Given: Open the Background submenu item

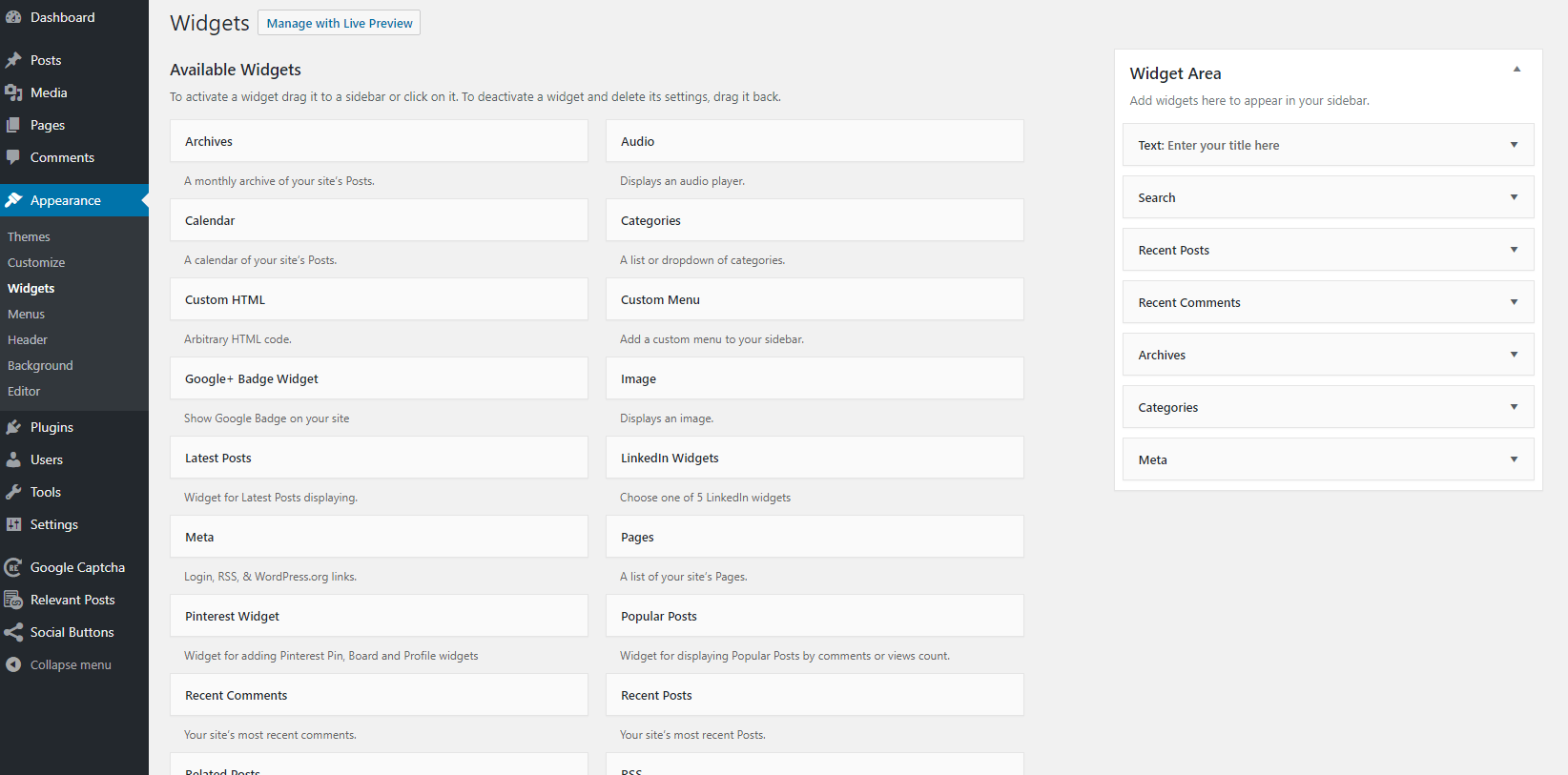Looking at the screenshot, I should pos(40,365).
